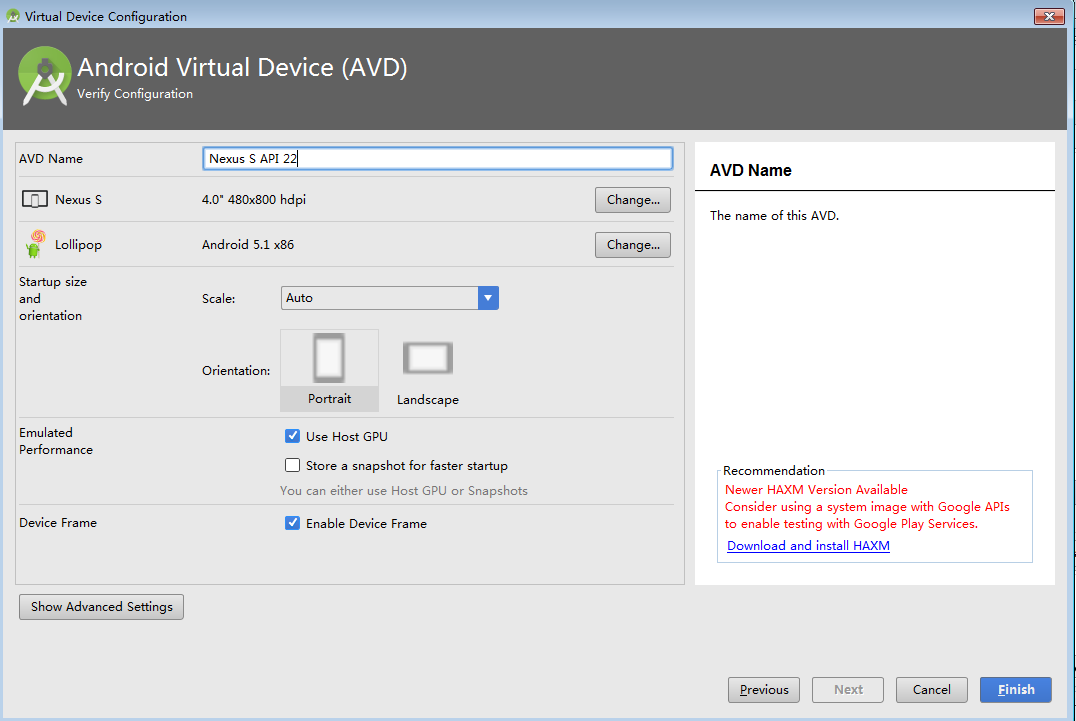Viewport: 1076px width, 721px height.
Task: Change the Nexus S device definition
Action: pos(632,200)
